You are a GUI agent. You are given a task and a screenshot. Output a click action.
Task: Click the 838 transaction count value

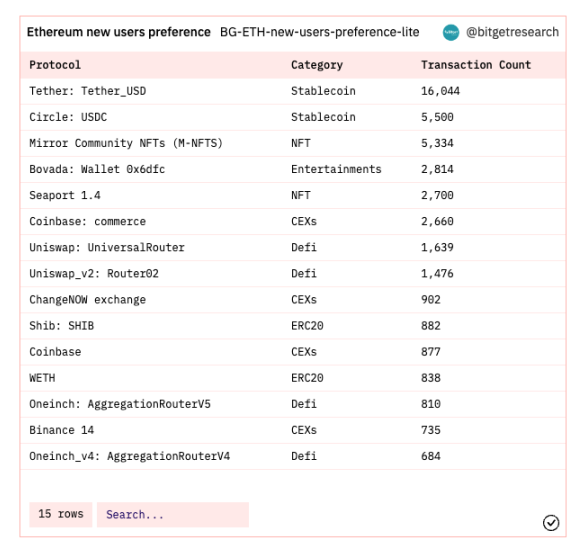(x=431, y=378)
